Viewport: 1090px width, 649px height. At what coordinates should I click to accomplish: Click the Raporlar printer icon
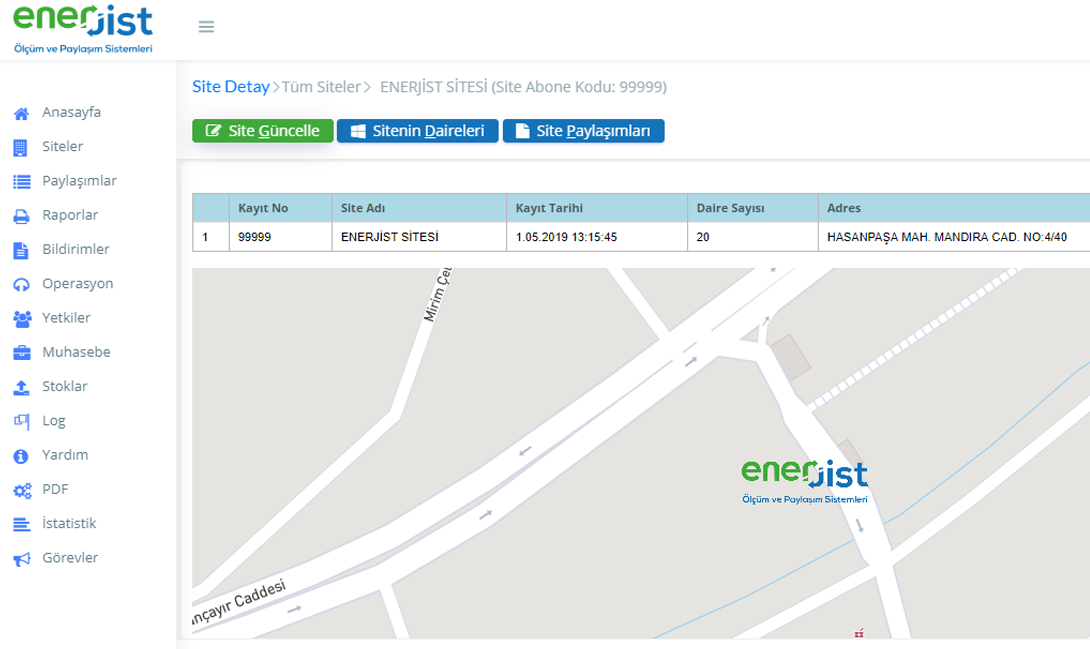click(x=21, y=216)
